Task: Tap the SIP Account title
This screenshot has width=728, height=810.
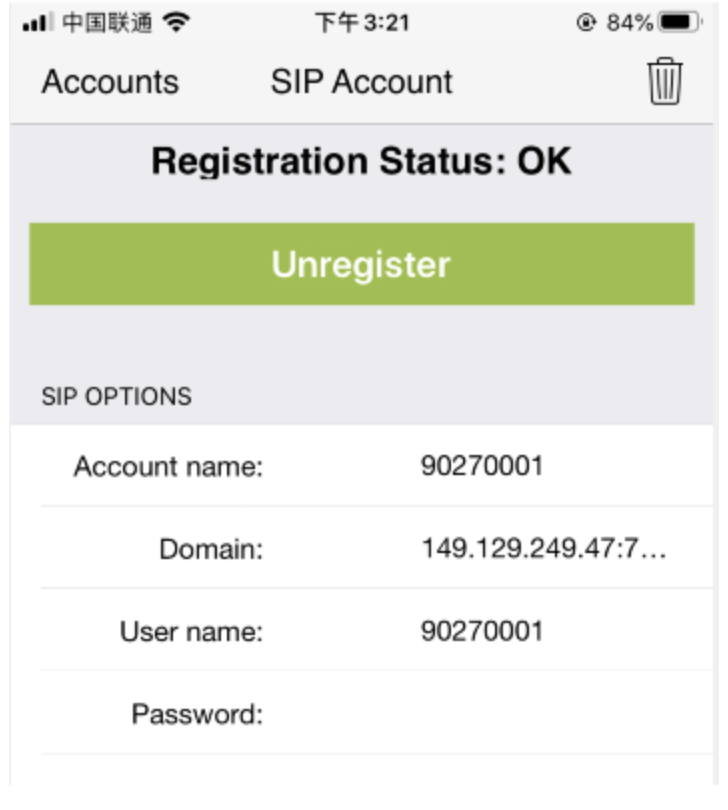Action: pos(361,82)
